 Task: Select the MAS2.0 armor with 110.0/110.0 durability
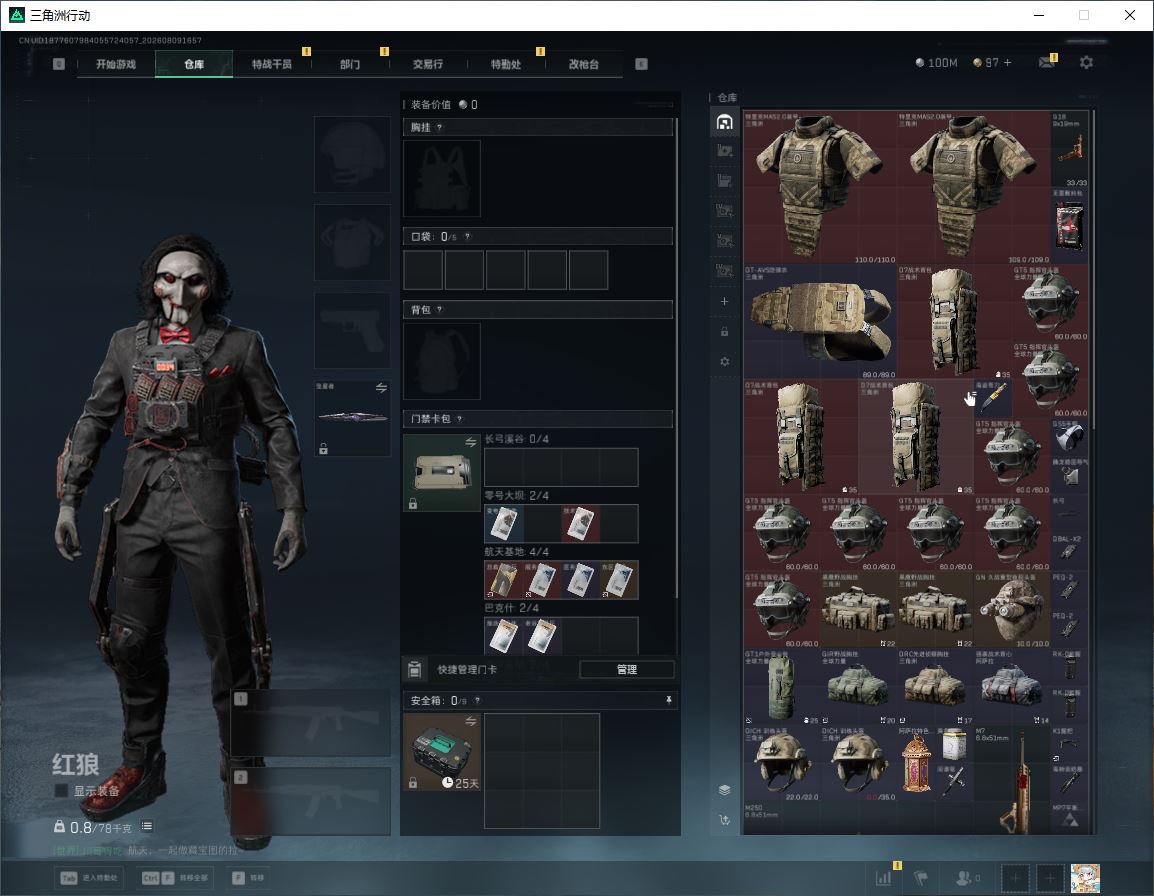coord(820,188)
